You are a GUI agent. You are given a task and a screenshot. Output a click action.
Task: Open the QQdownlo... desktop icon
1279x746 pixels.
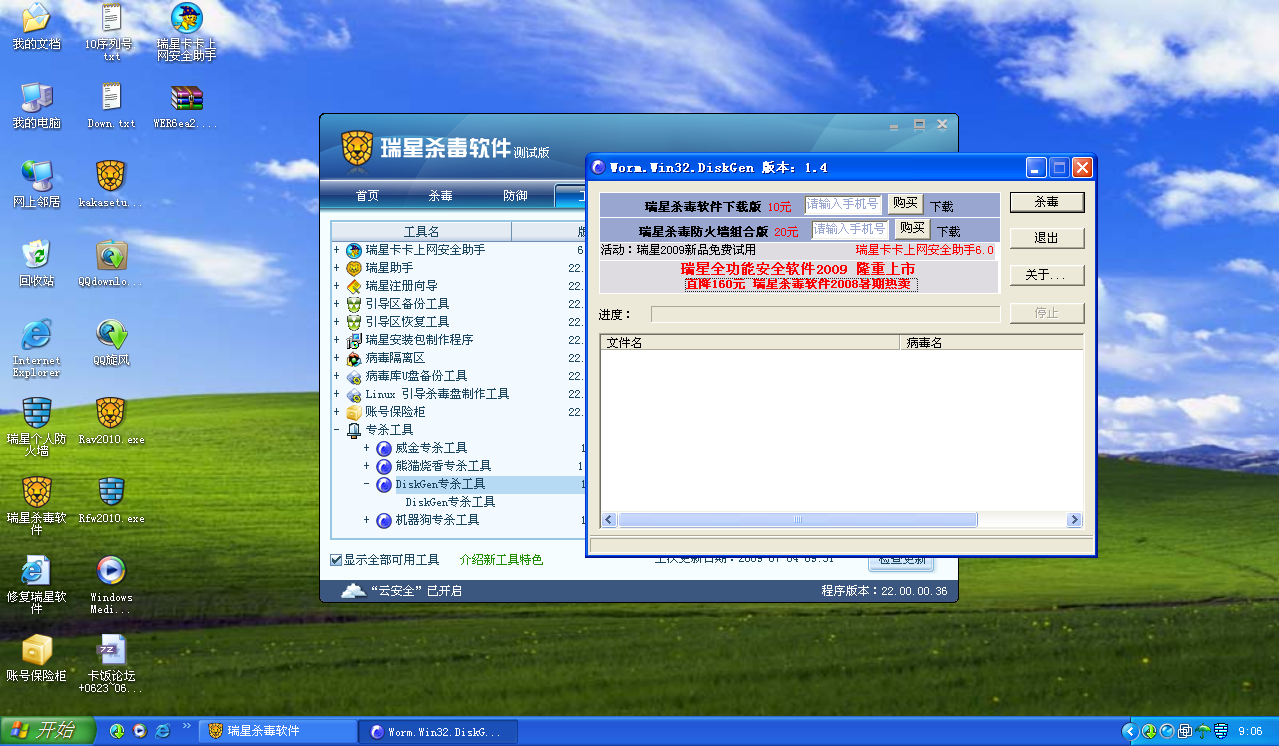[111, 263]
